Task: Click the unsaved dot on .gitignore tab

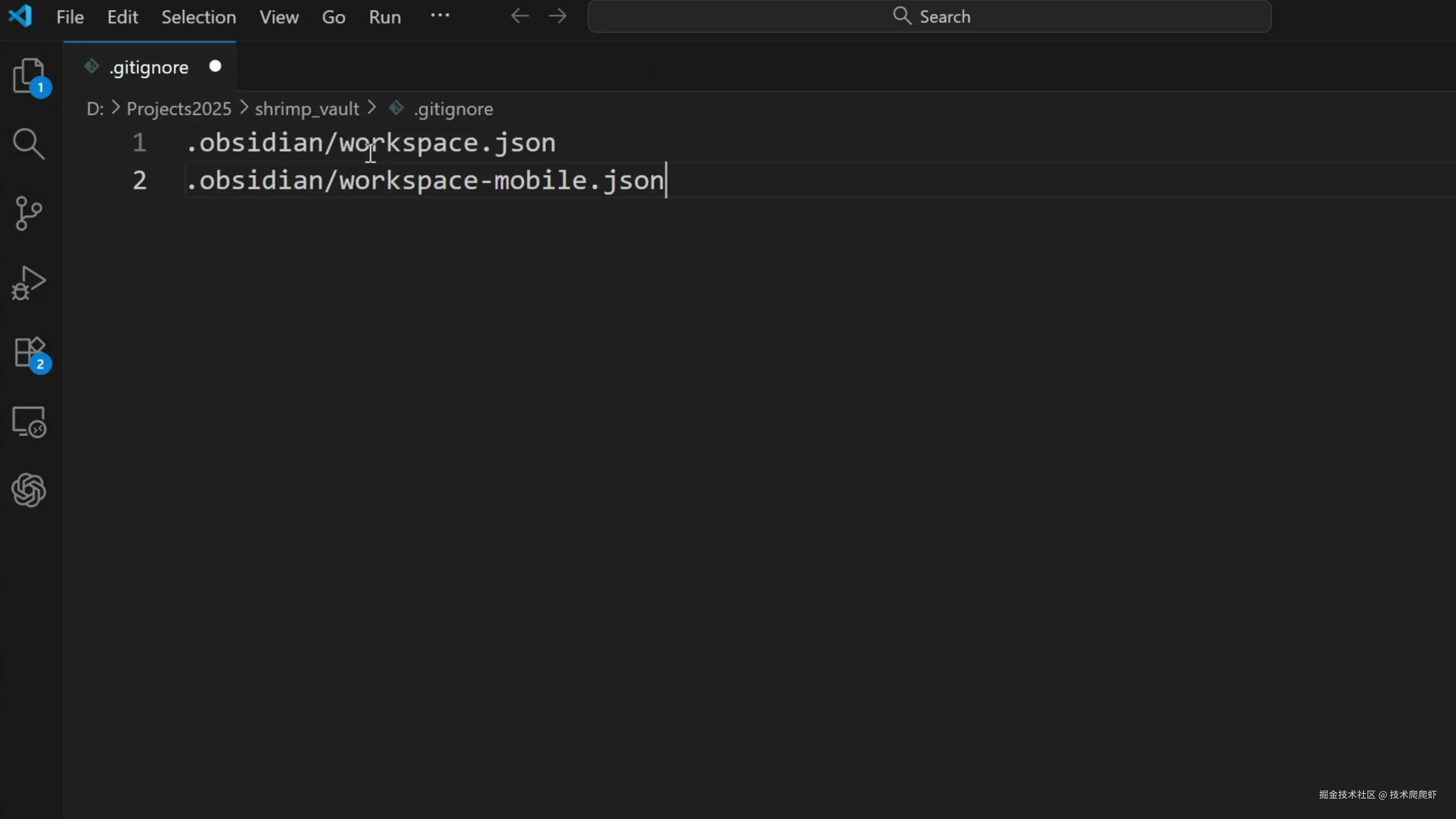Action: tap(215, 67)
